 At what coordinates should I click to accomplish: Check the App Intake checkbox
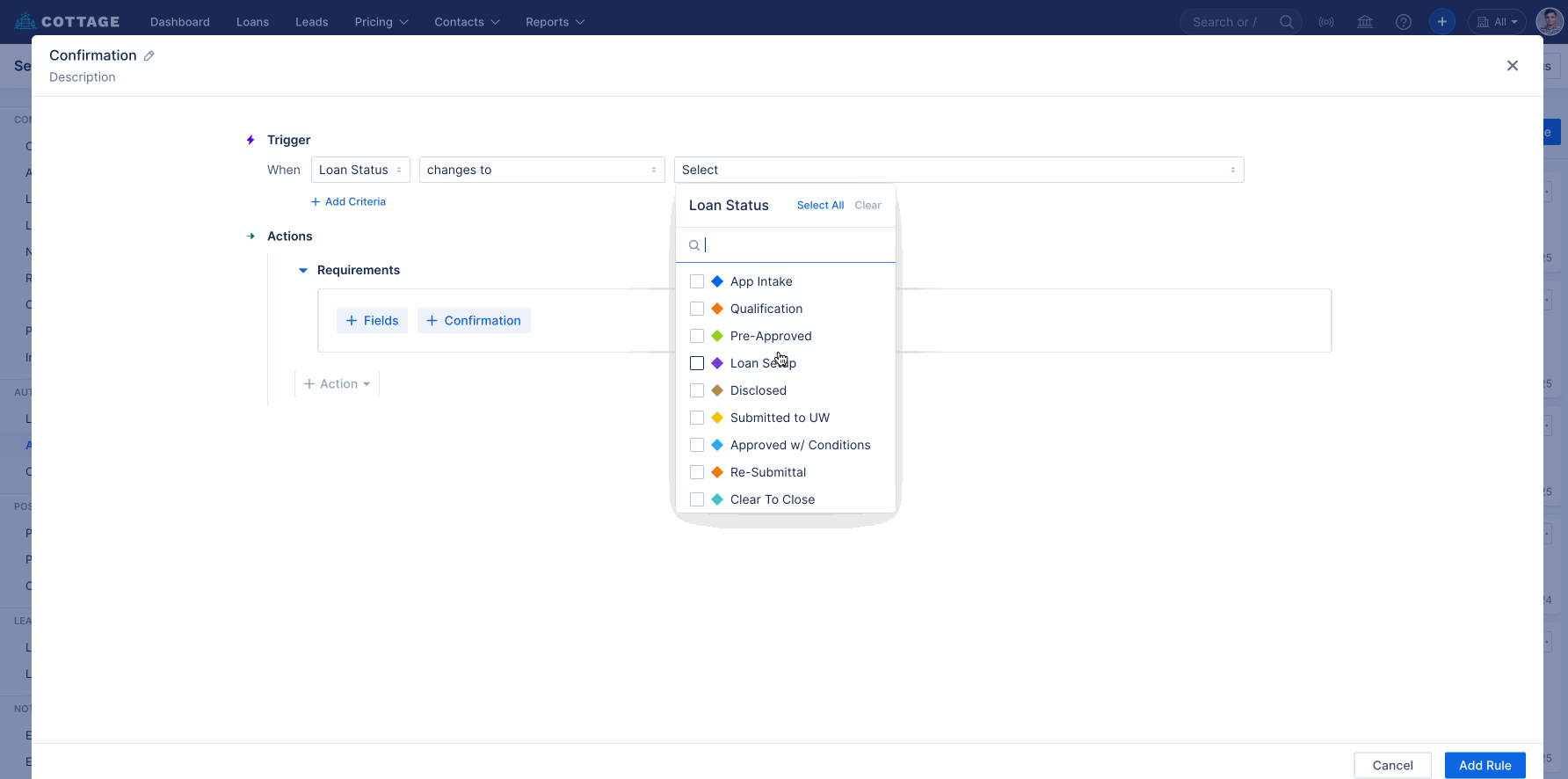tap(697, 281)
